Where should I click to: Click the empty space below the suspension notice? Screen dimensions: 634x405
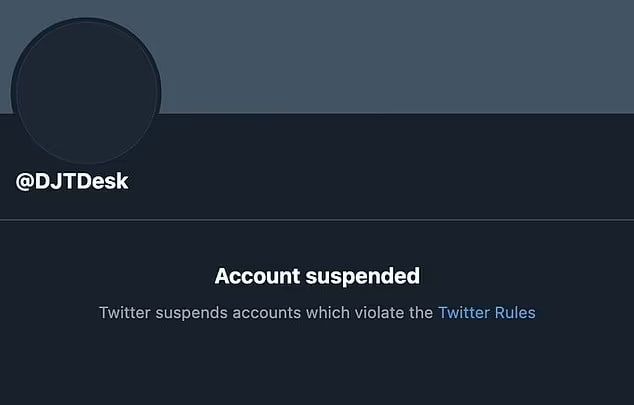[317, 370]
